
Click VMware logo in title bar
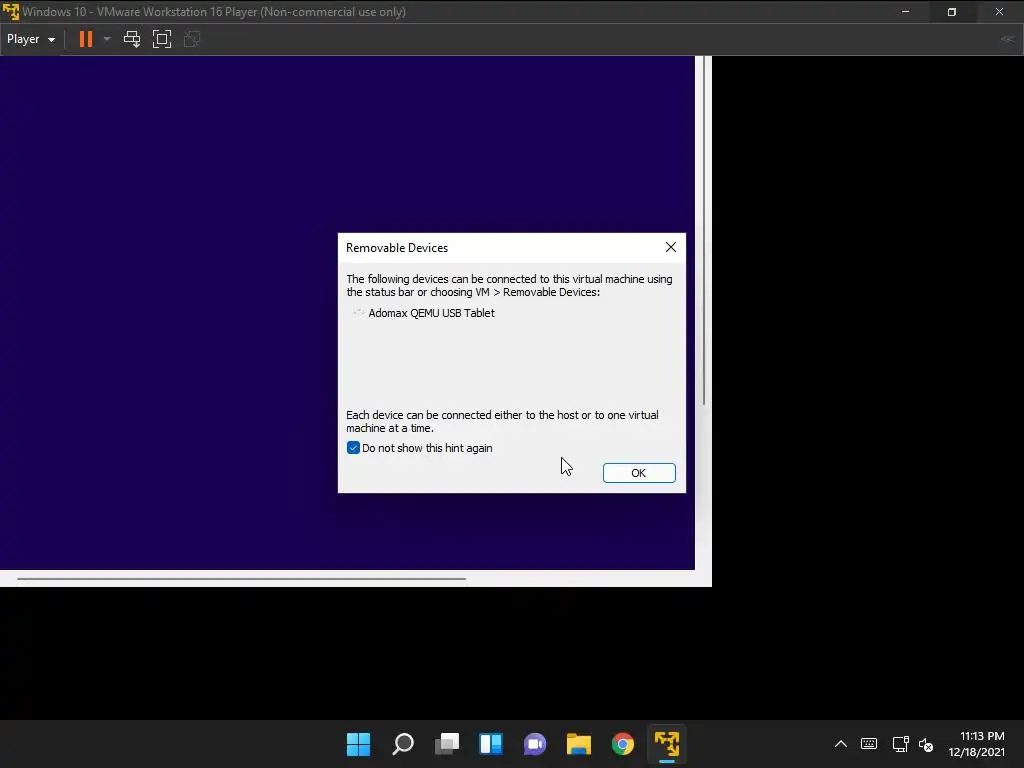11,12
